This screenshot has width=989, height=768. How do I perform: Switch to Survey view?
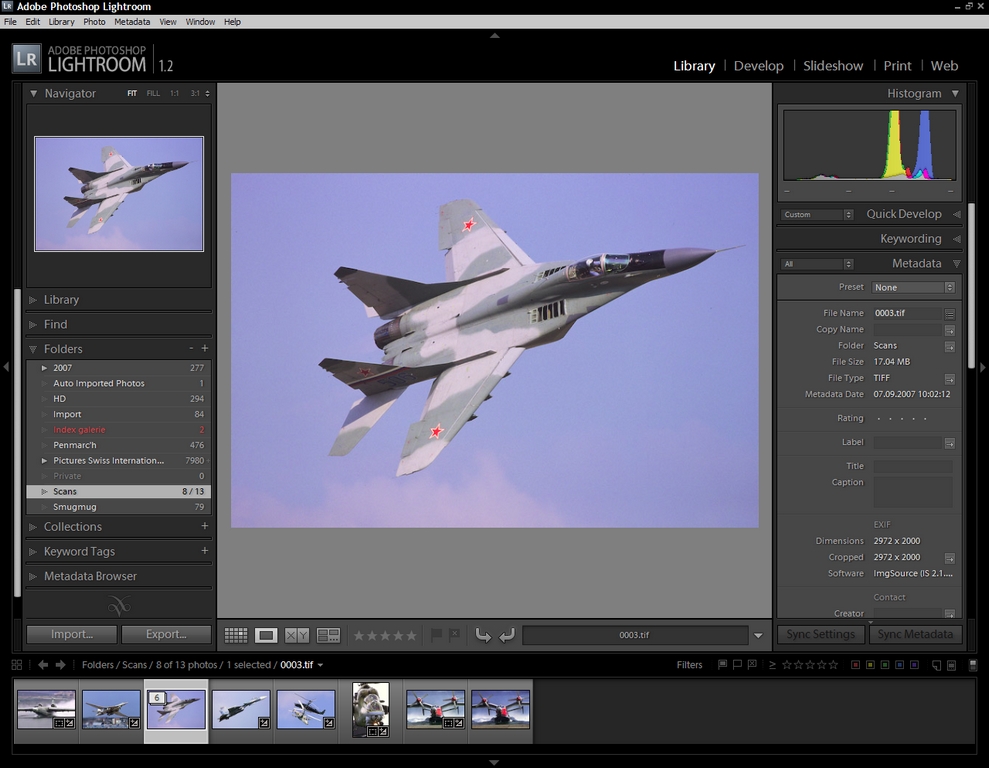pyautogui.click(x=328, y=635)
